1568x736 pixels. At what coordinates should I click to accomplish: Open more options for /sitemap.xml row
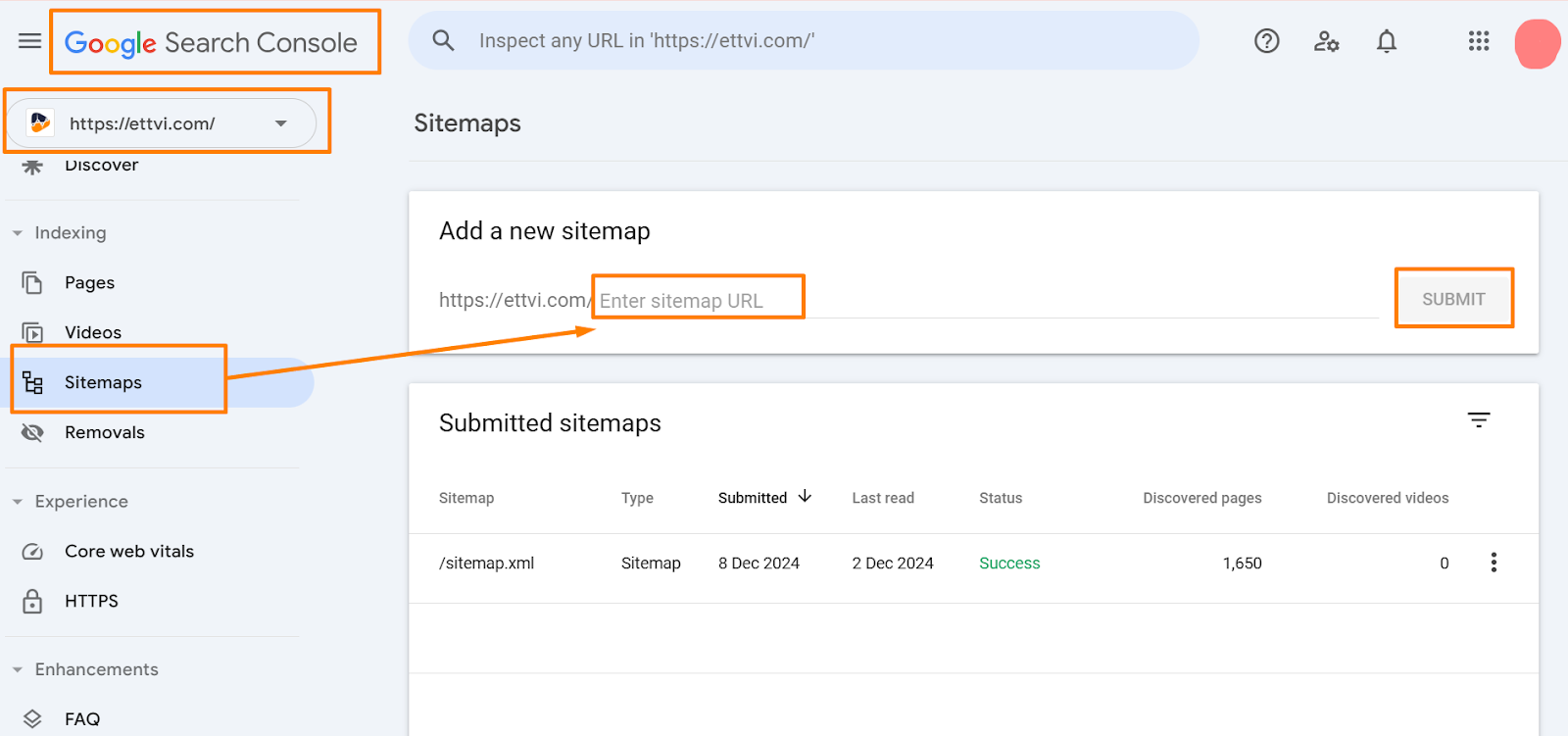tap(1494, 563)
